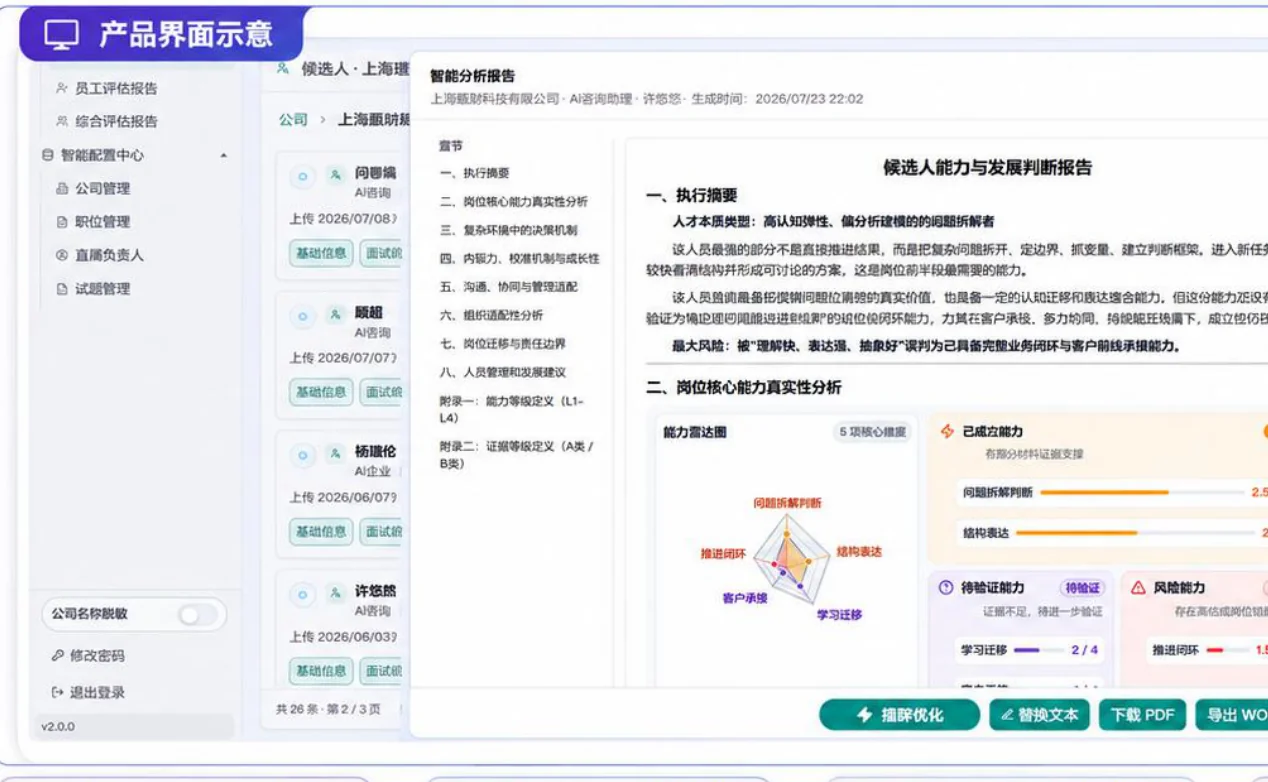The image size is (1268, 782).
Task: Click the lightning icon beside 已成立能力
Action: [x=947, y=431]
